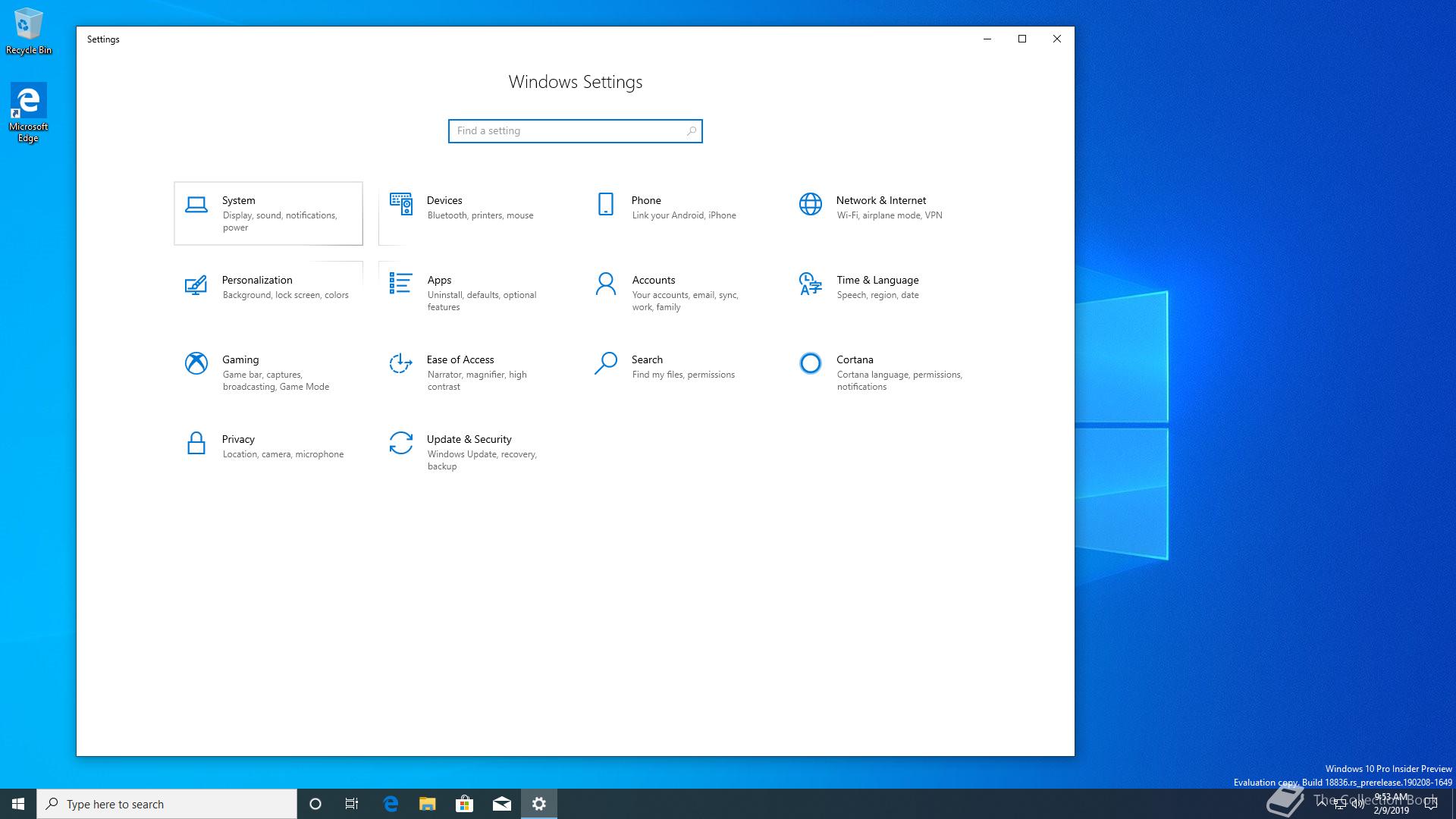Open Cortana settings label
The width and height of the screenshot is (1456, 819).
pyautogui.click(x=855, y=359)
